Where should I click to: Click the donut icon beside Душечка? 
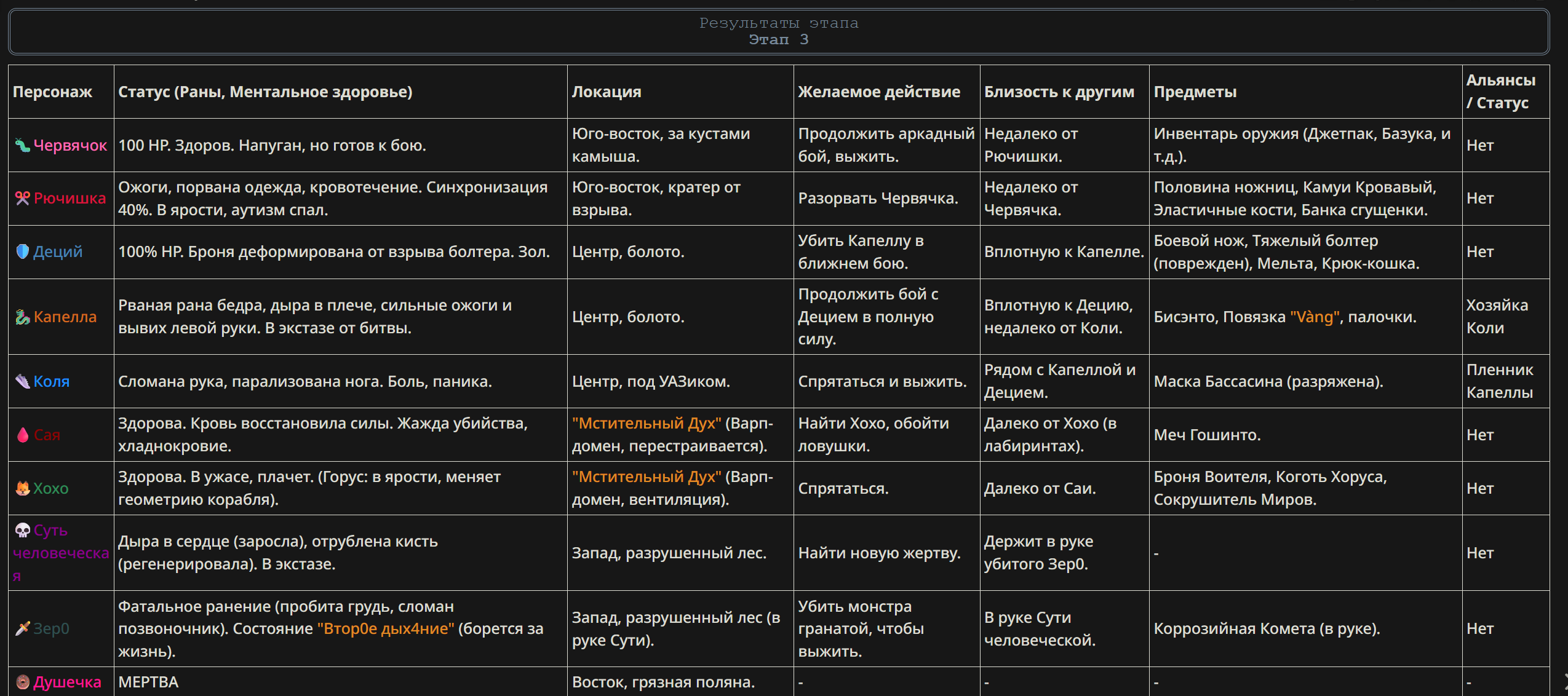(x=22, y=682)
